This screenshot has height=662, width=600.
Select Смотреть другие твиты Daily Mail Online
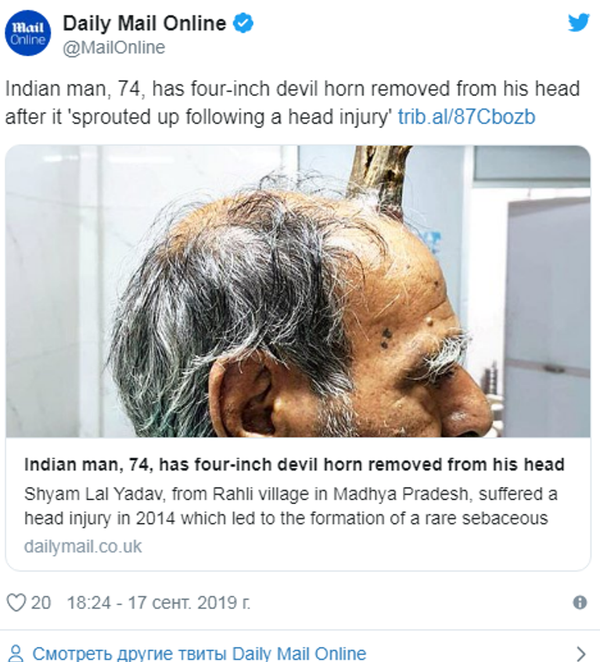199,653
